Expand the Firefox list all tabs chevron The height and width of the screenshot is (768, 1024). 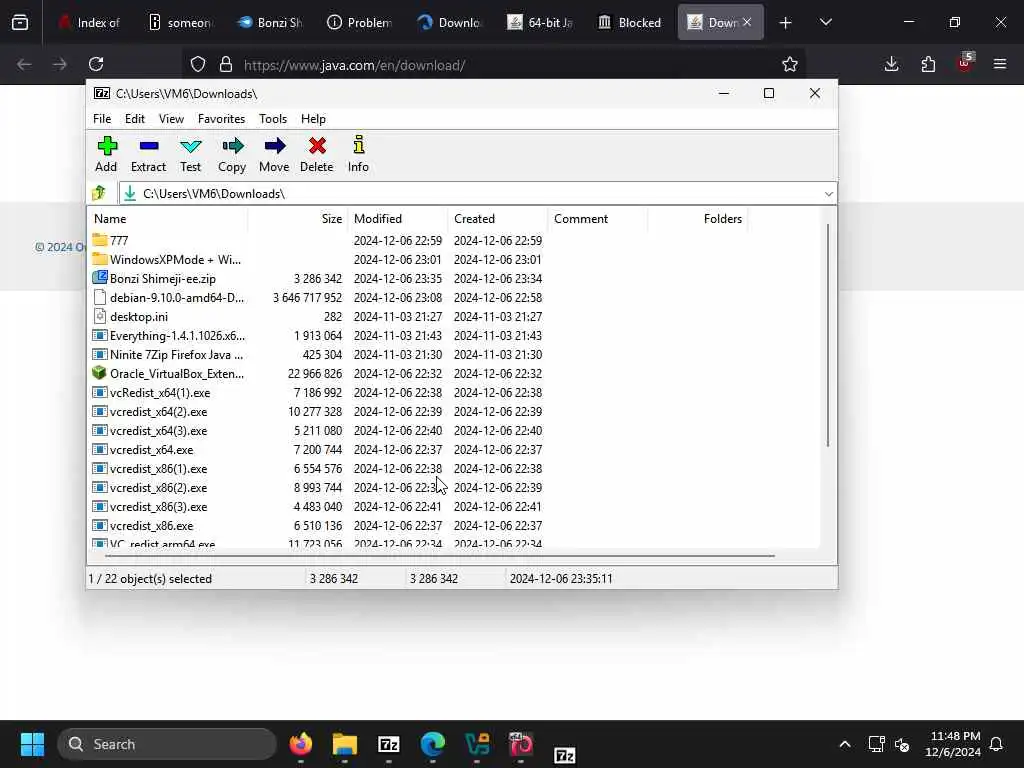point(826,23)
